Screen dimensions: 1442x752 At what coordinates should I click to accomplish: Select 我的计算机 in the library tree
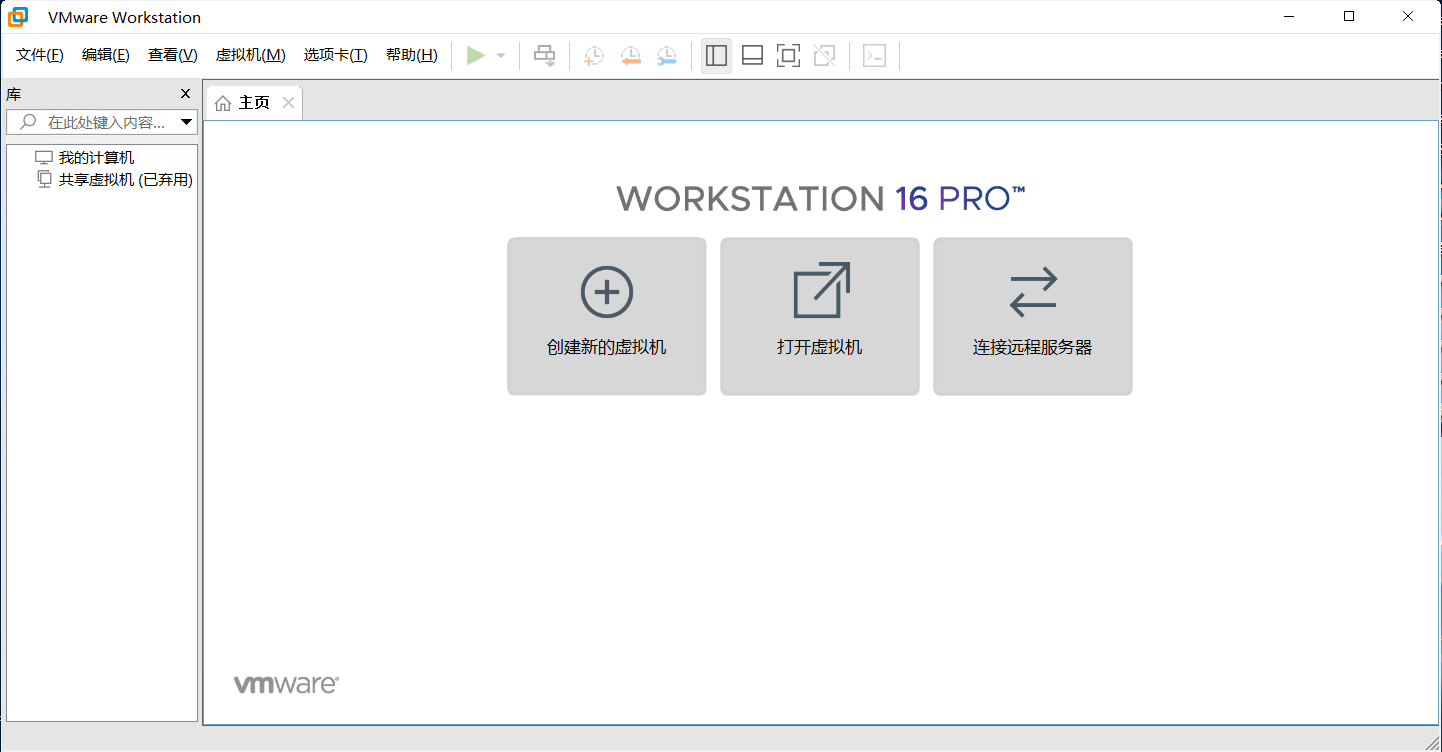[x=96, y=158]
